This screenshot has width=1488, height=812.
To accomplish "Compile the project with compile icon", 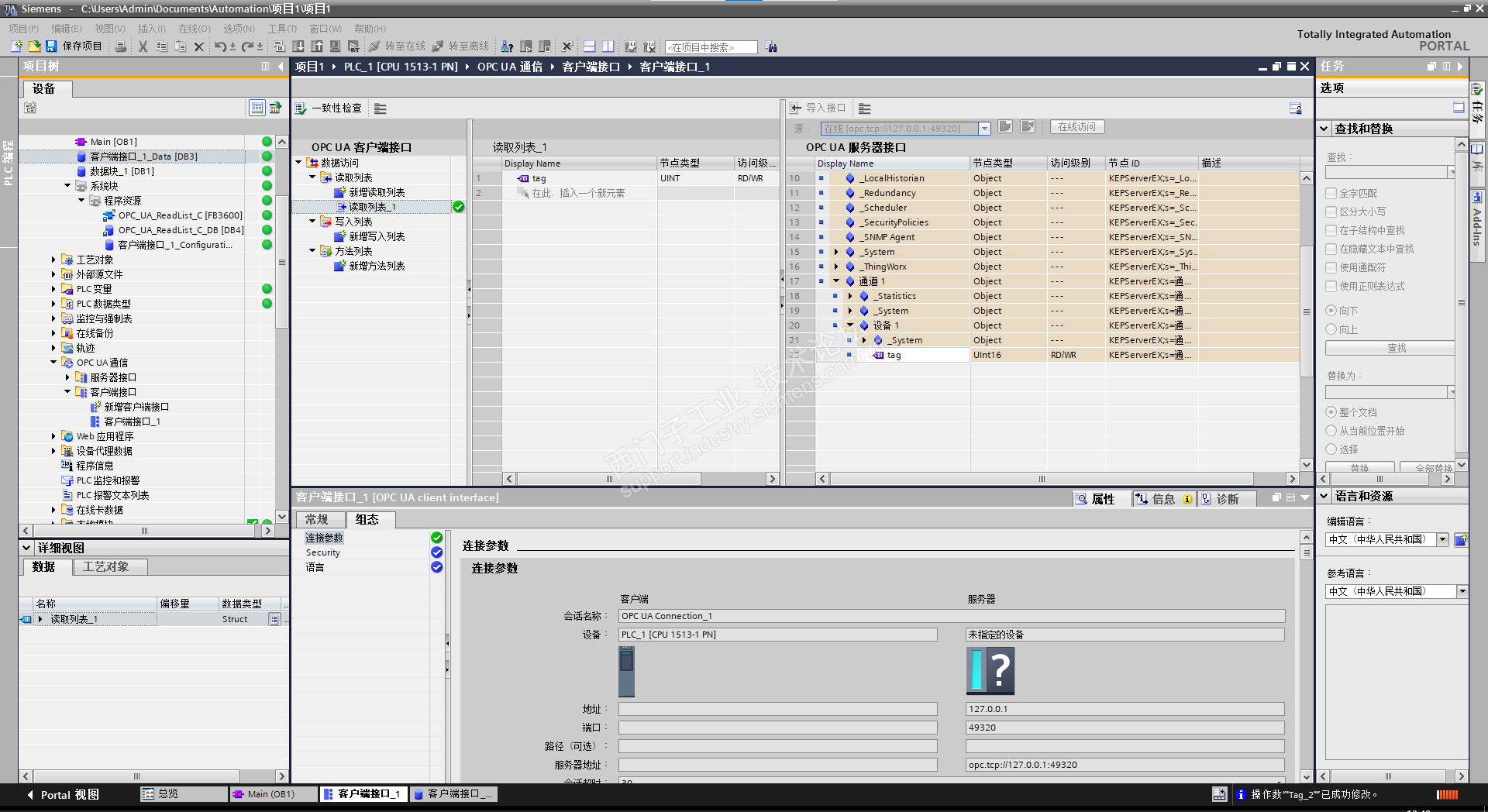I will pyautogui.click(x=280, y=46).
